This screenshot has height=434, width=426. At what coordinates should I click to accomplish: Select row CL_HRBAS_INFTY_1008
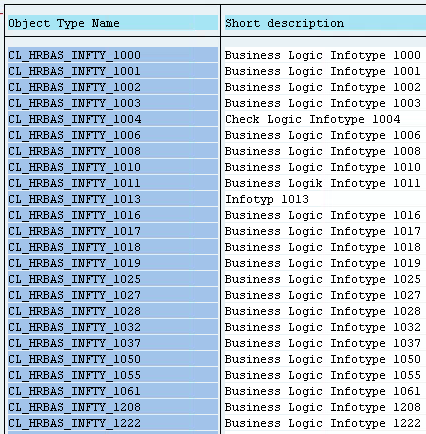[113, 151]
